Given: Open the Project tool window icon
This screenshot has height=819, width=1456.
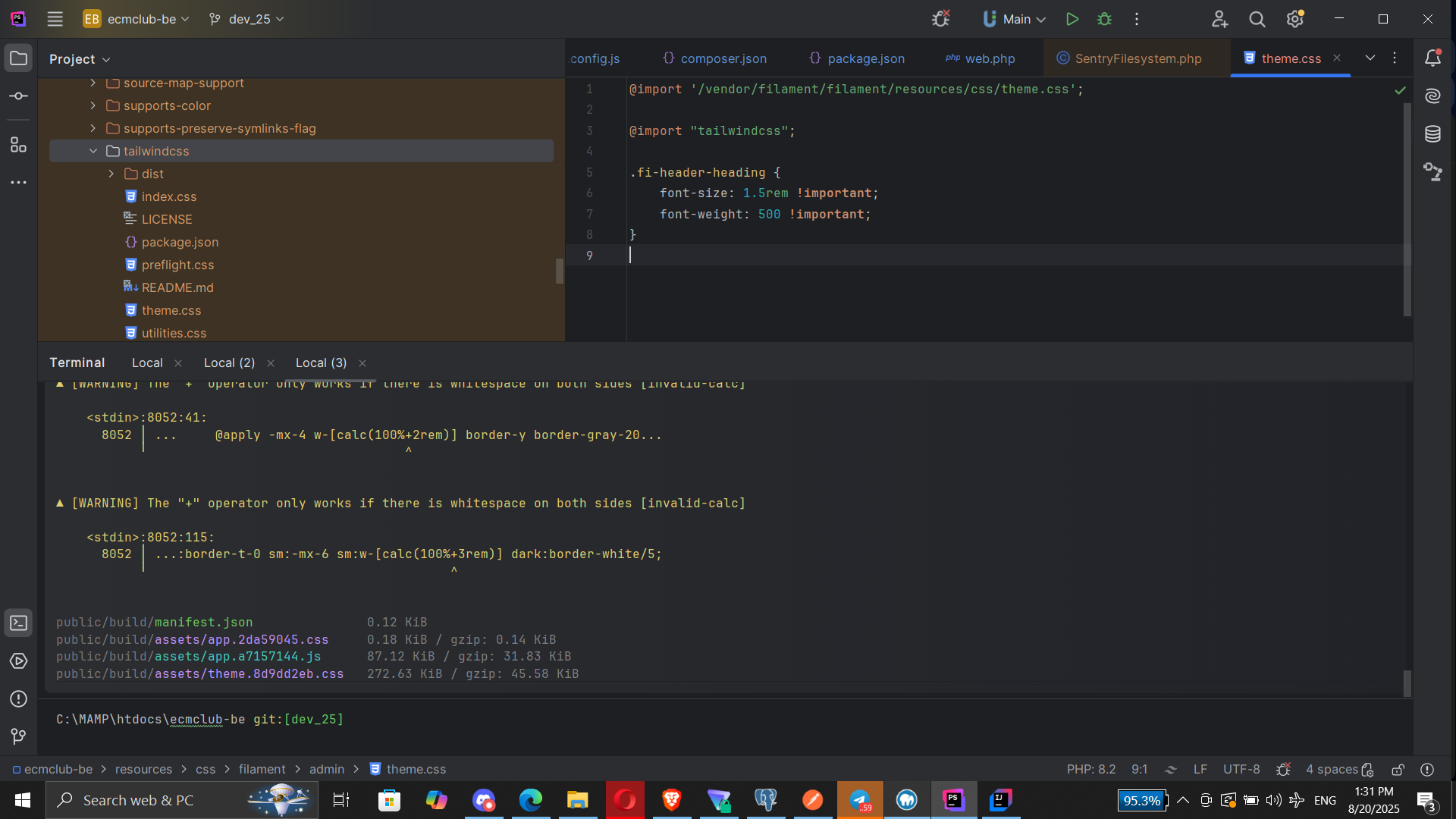Looking at the screenshot, I should [19, 58].
